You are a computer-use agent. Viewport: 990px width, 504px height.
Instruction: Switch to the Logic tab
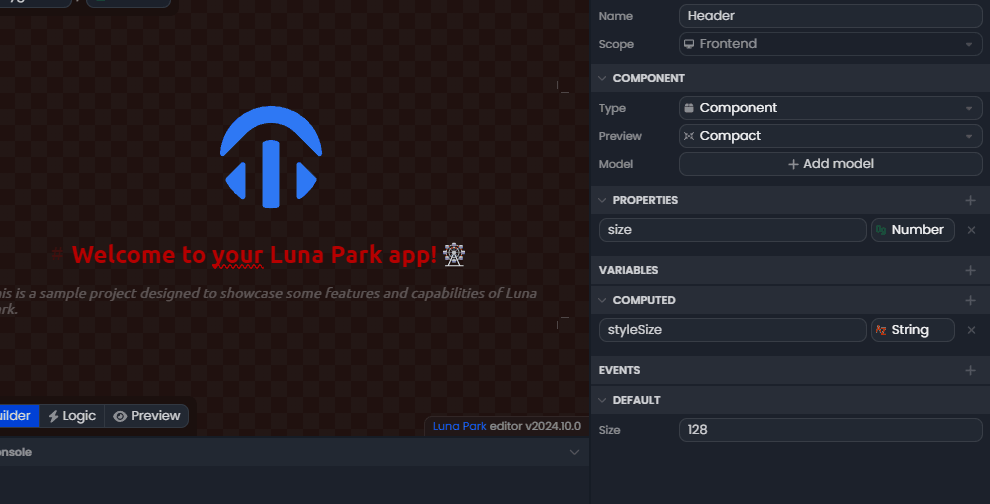coord(72,416)
